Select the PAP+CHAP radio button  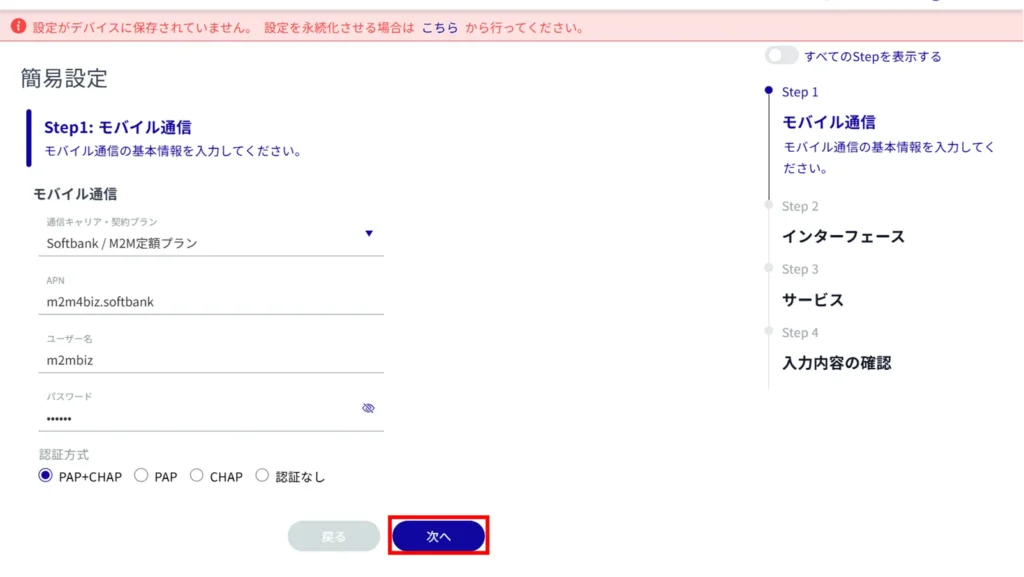pos(45,476)
